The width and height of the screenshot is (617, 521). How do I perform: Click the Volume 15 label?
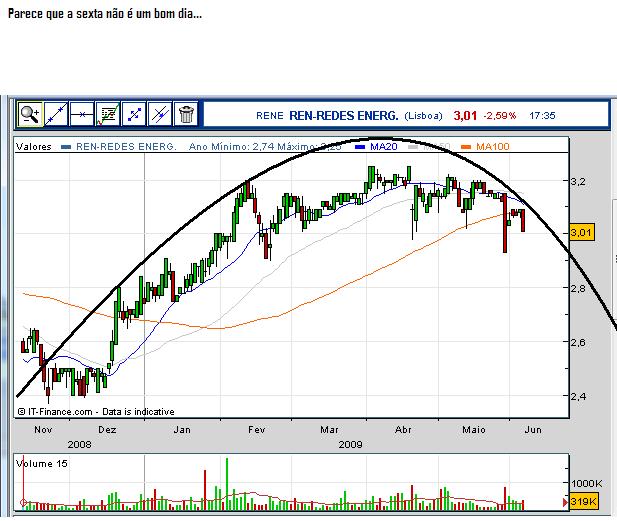click(x=42, y=464)
